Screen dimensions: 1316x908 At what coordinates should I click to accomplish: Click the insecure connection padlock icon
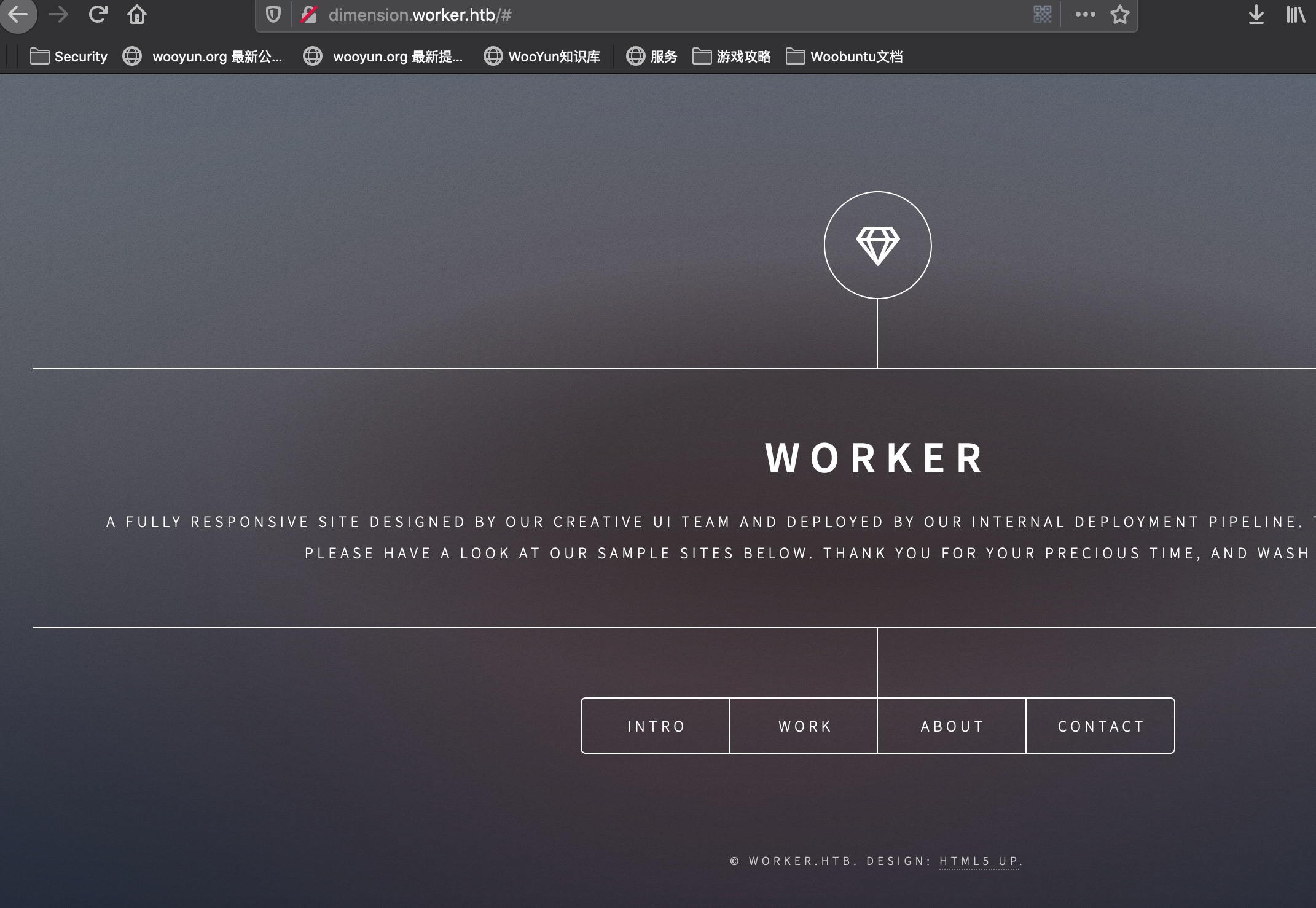point(309,14)
